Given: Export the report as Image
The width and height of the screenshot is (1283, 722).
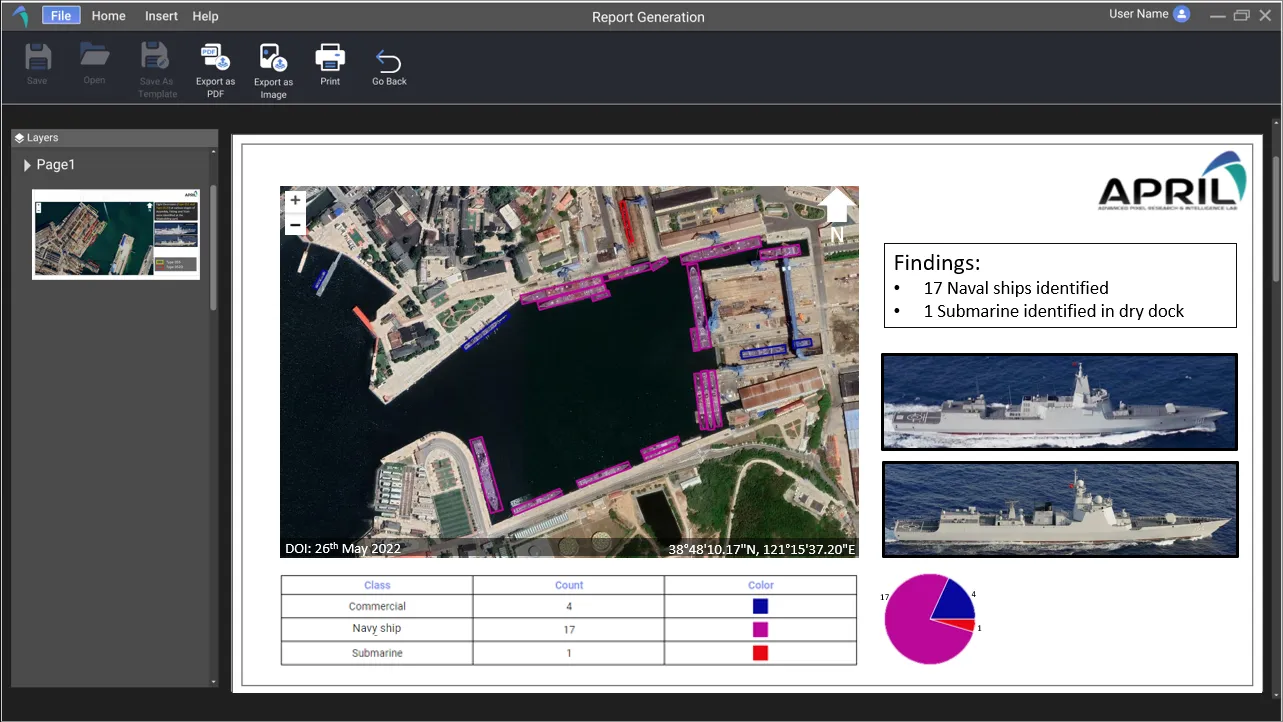Looking at the screenshot, I should tap(273, 59).
